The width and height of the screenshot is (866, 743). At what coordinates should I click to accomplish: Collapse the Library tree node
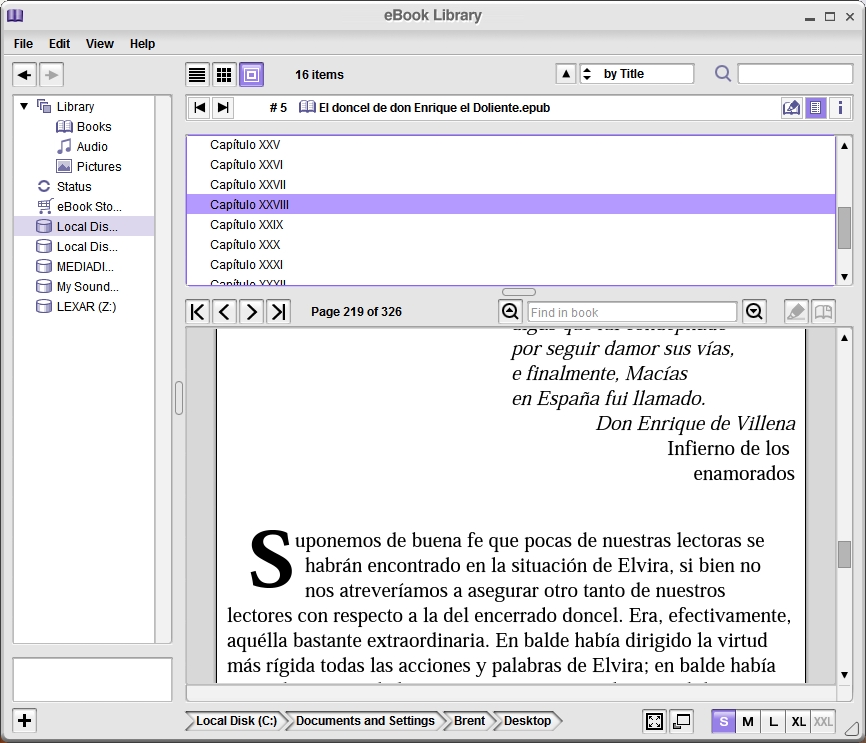click(x=25, y=106)
